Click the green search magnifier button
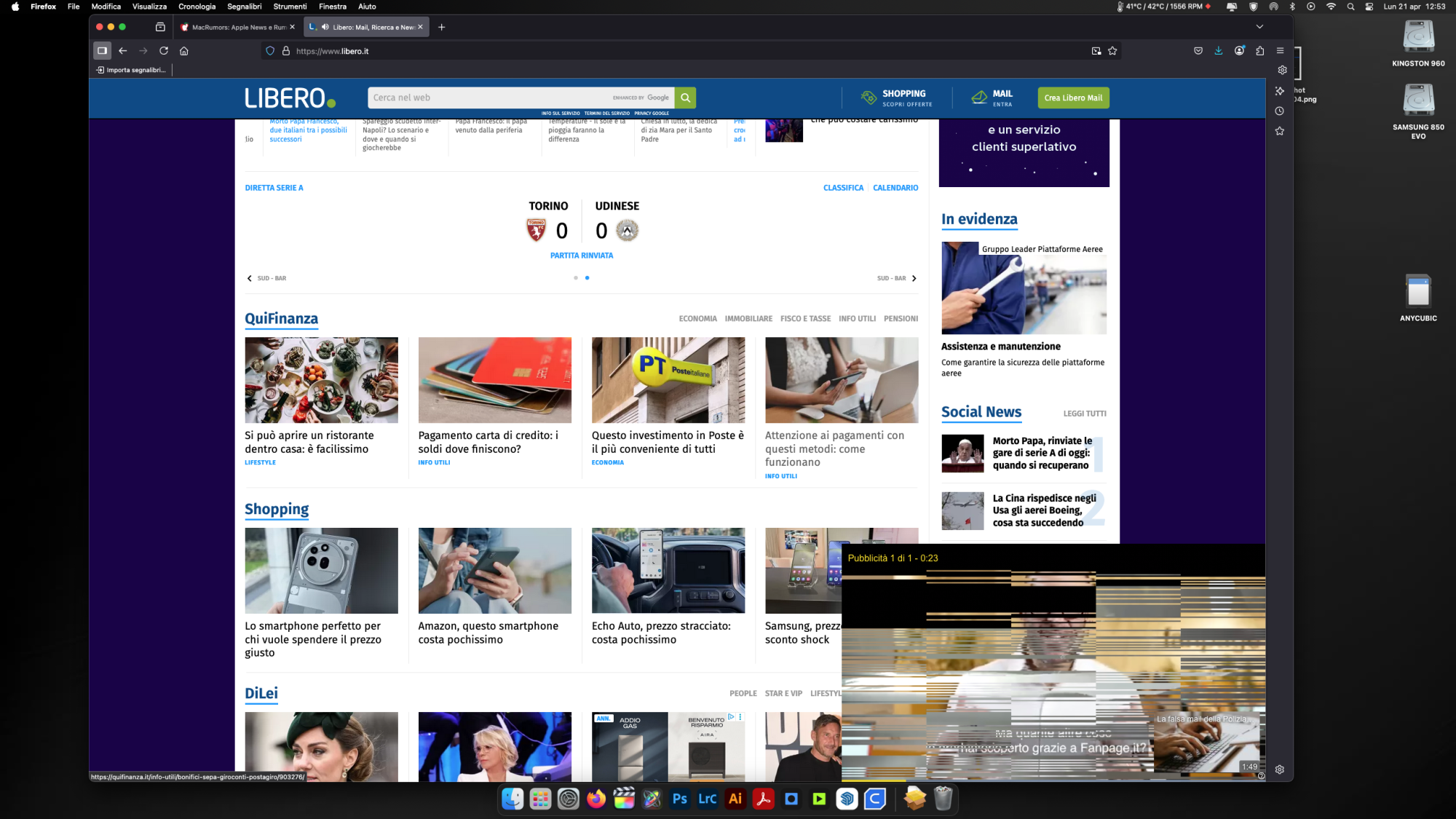 tap(685, 98)
